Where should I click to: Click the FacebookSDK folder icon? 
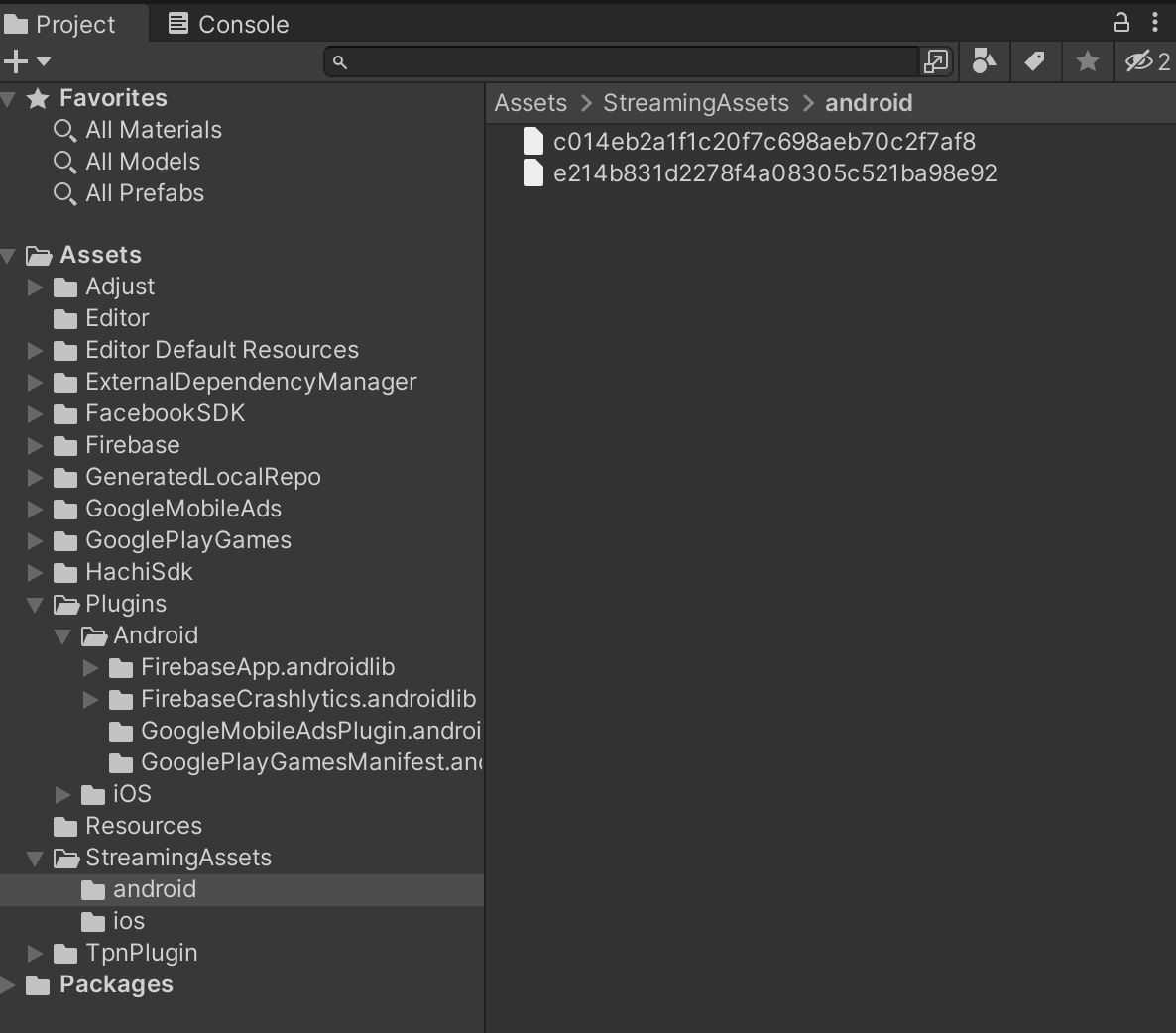tap(65, 414)
